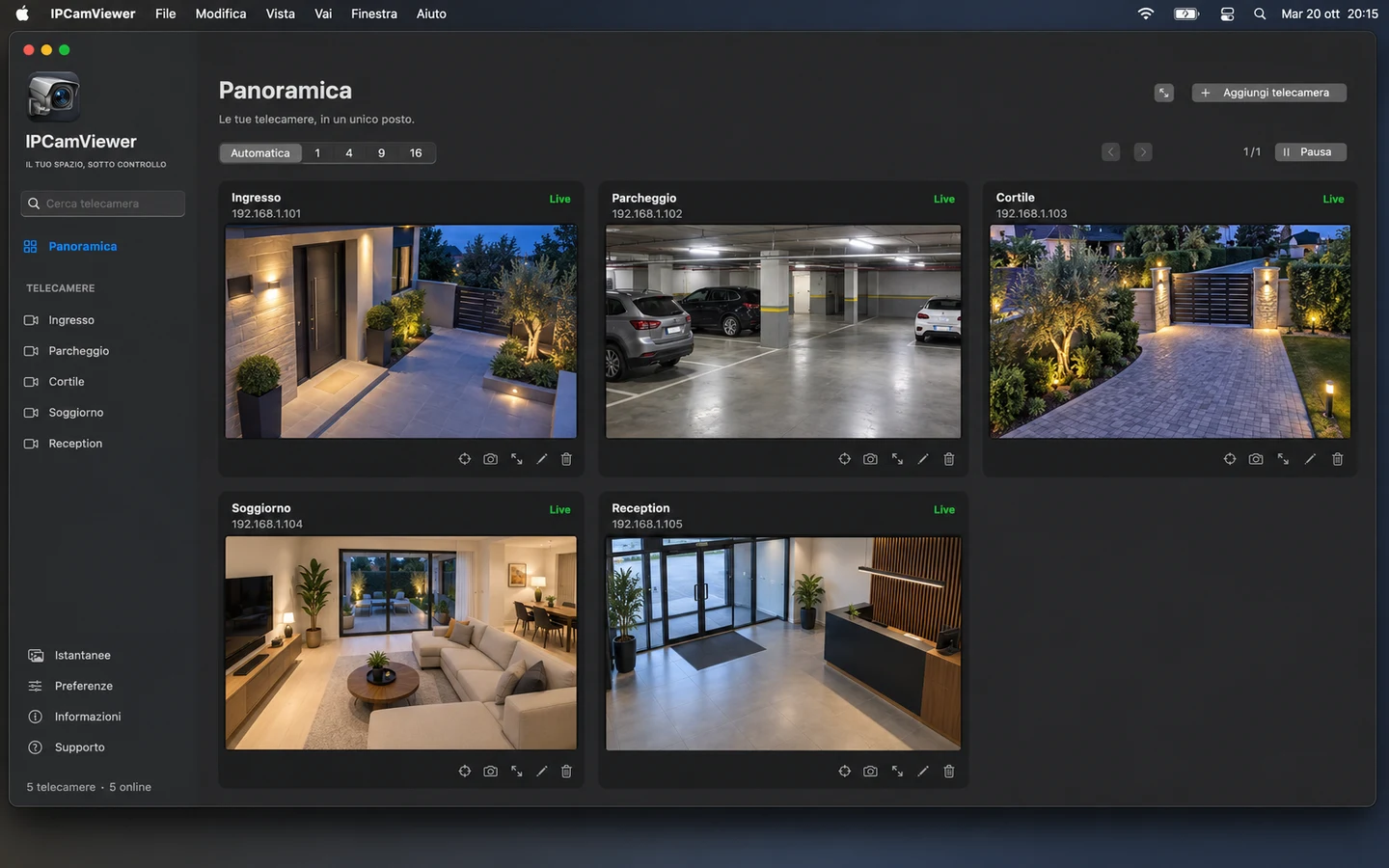Edit the Cortile camera with the pencil icon

coord(1310,459)
